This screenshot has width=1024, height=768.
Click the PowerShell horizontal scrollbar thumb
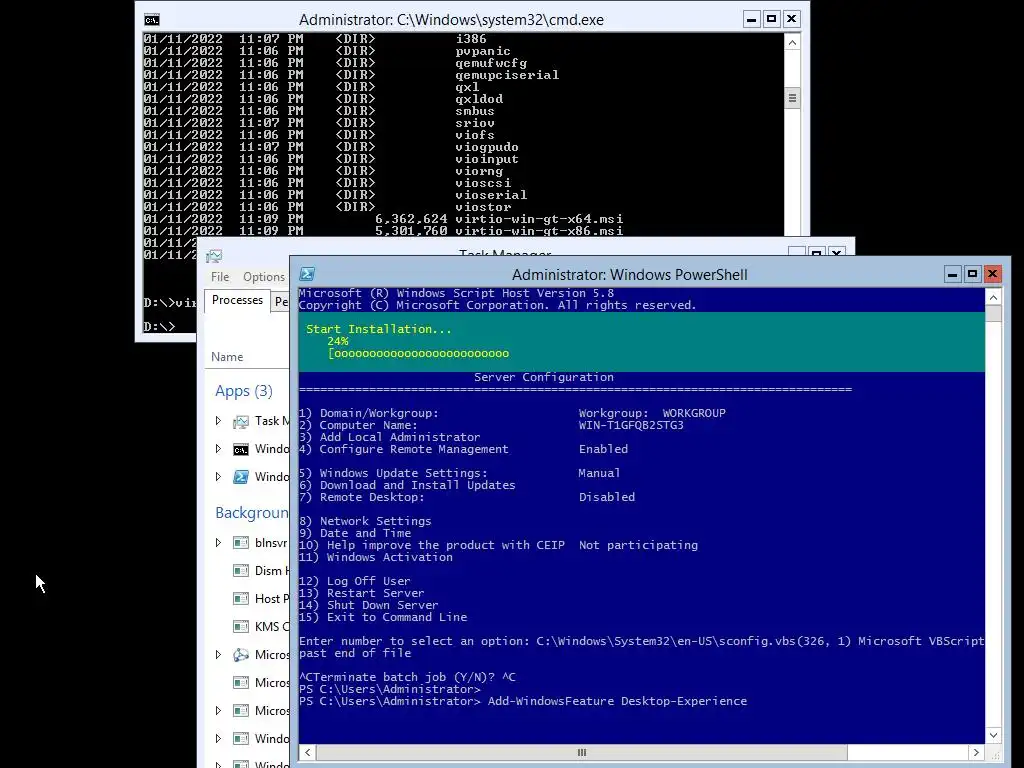coord(582,752)
